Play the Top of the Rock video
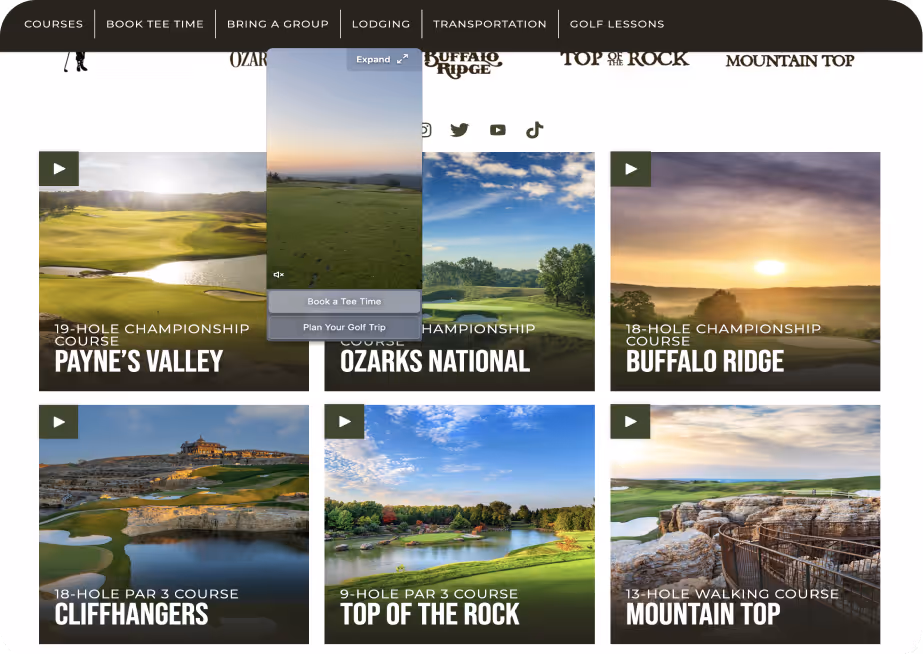923x654 pixels. (344, 421)
